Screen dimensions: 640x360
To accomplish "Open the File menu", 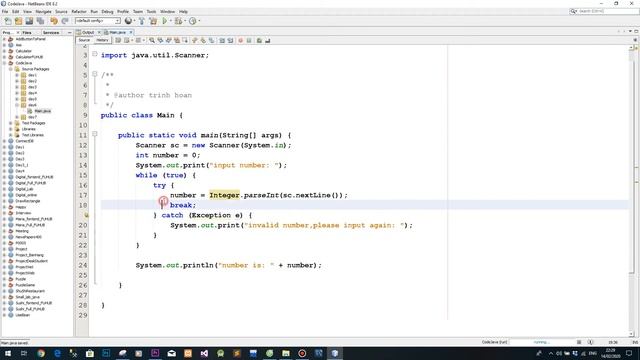I will 5,11.
